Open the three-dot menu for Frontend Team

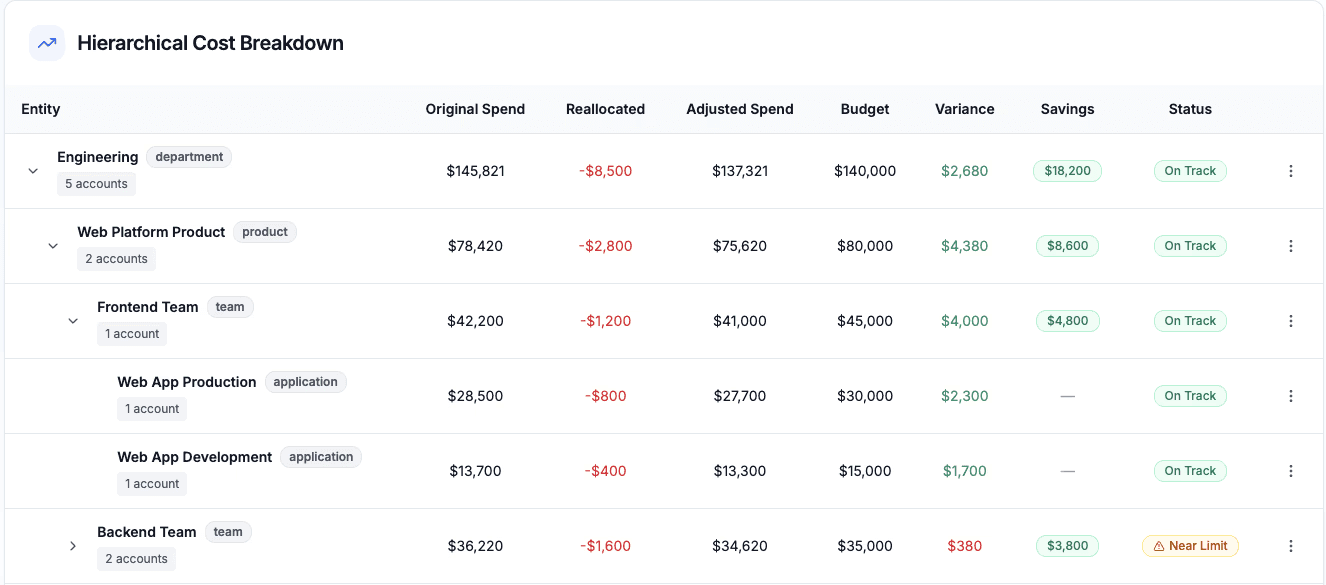tap(1290, 321)
